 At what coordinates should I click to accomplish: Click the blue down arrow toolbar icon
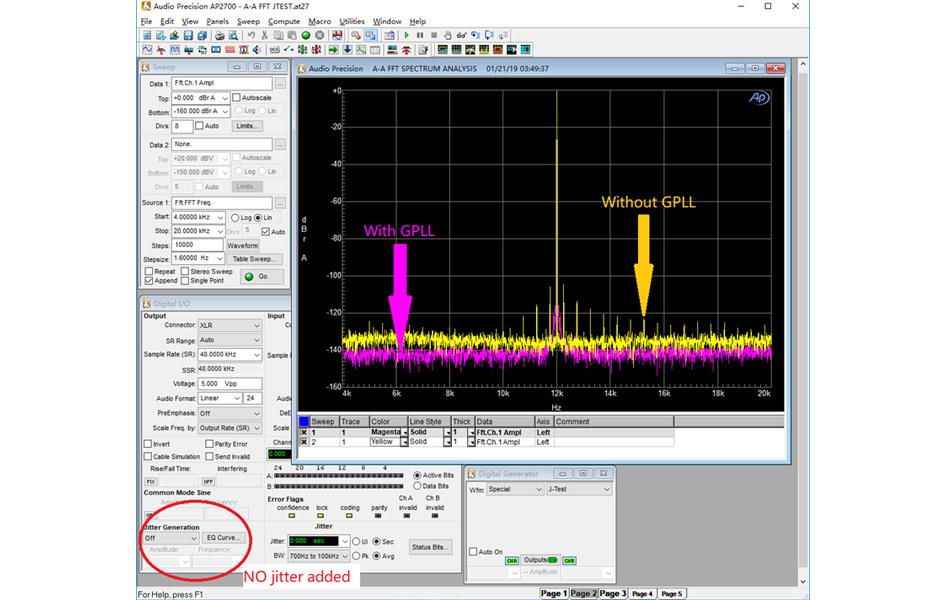[x=347, y=50]
